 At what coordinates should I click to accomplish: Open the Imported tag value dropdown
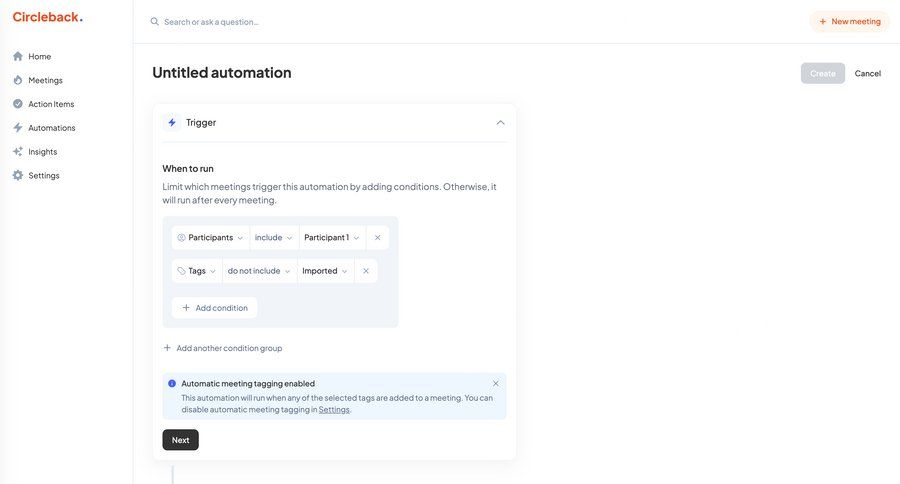click(x=326, y=271)
